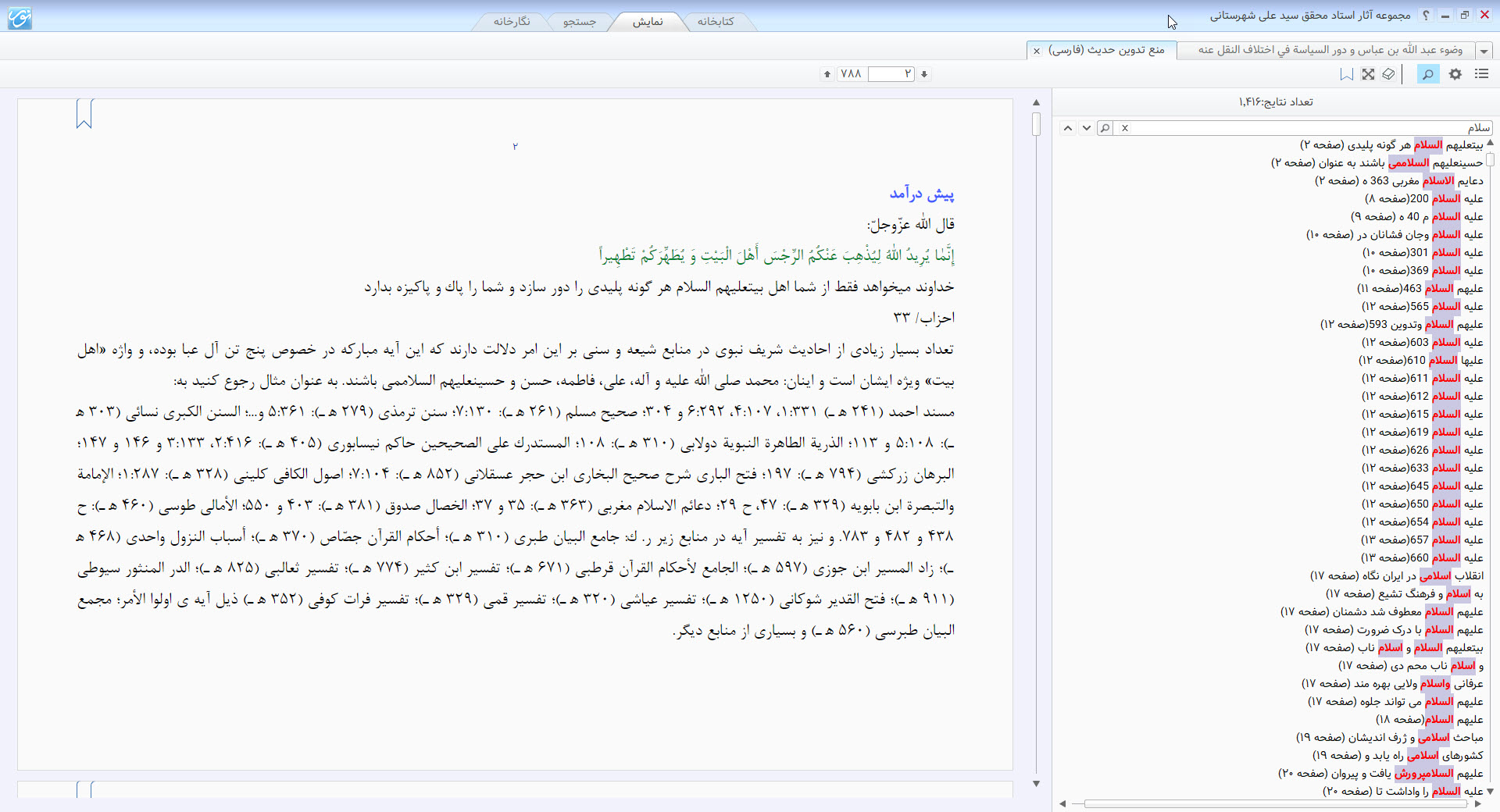The width and height of the screenshot is (1500, 812).
Task: Click the document scroll-down arrow
Action: [1036, 783]
